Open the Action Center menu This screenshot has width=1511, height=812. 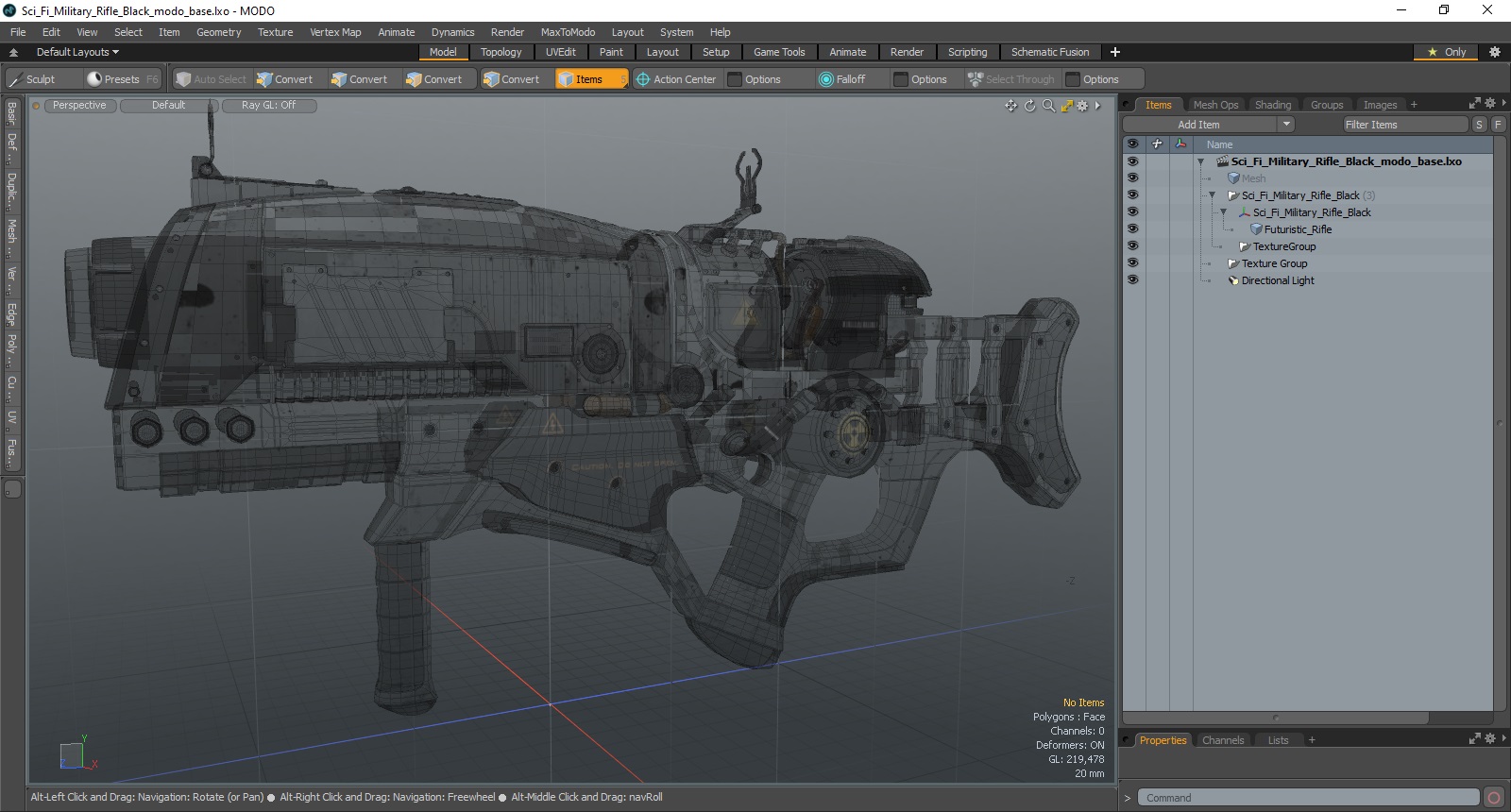click(x=676, y=79)
